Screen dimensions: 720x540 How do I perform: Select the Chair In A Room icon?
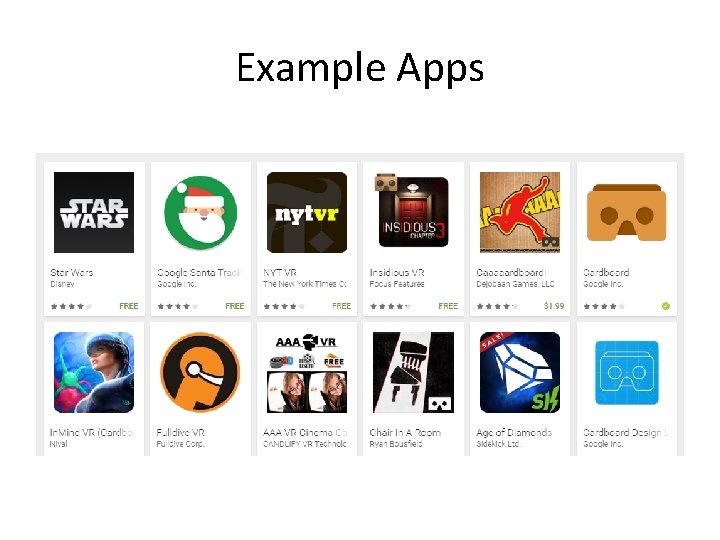pos(413,372)
